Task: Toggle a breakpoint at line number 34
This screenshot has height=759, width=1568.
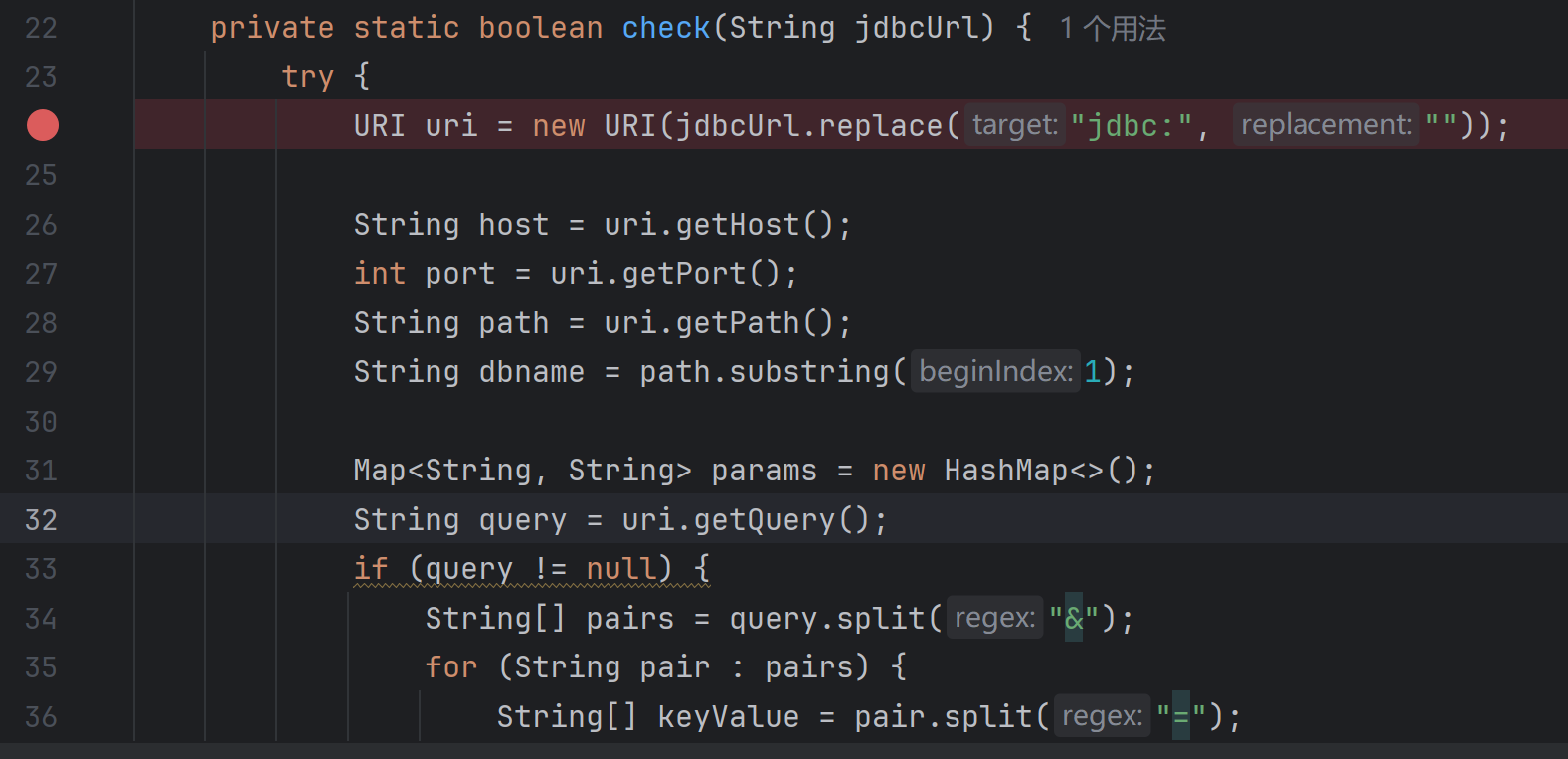Action: click(41, 618)
